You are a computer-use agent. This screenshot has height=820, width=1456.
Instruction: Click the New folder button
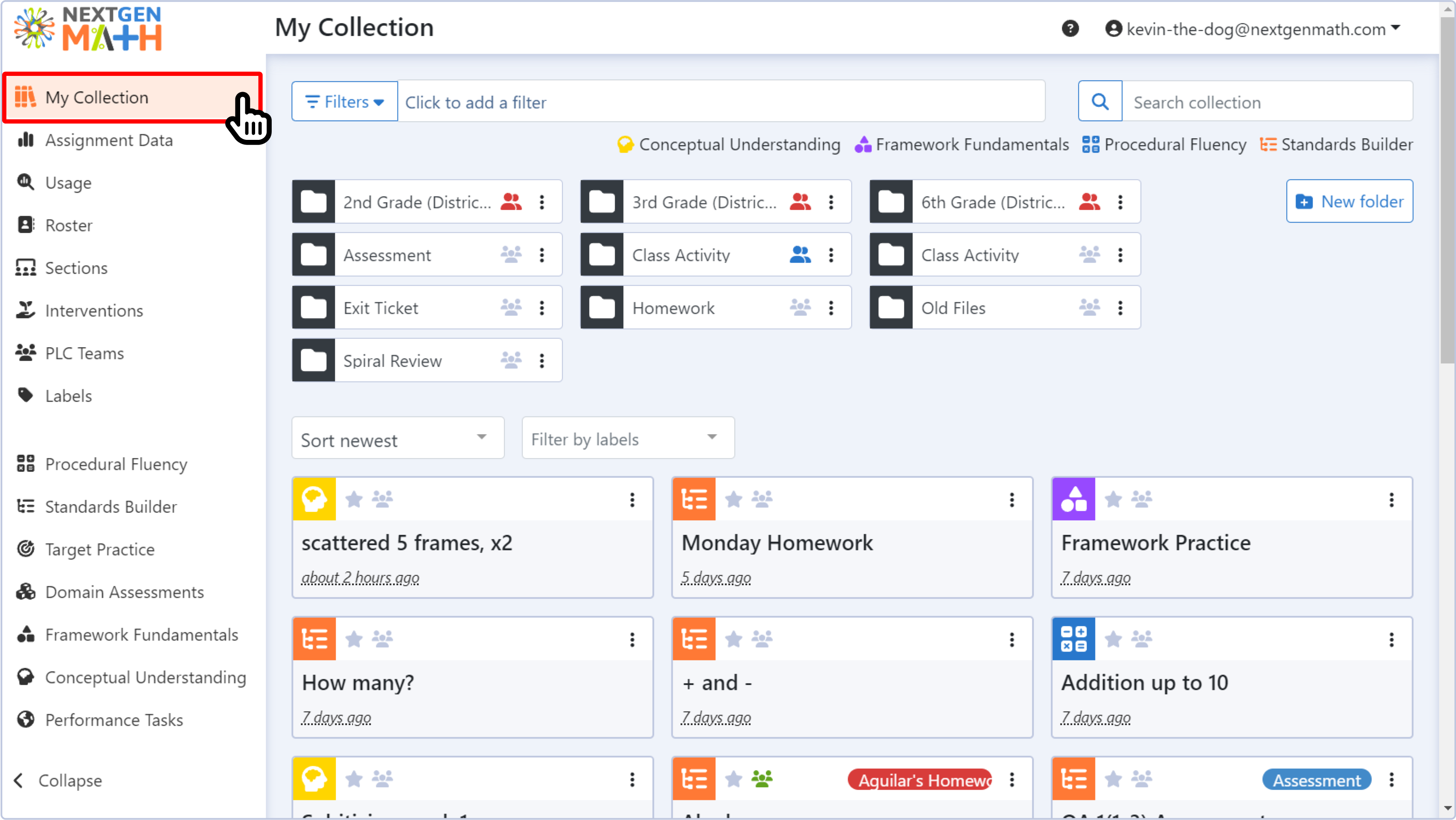click(x=1349, y=201)
